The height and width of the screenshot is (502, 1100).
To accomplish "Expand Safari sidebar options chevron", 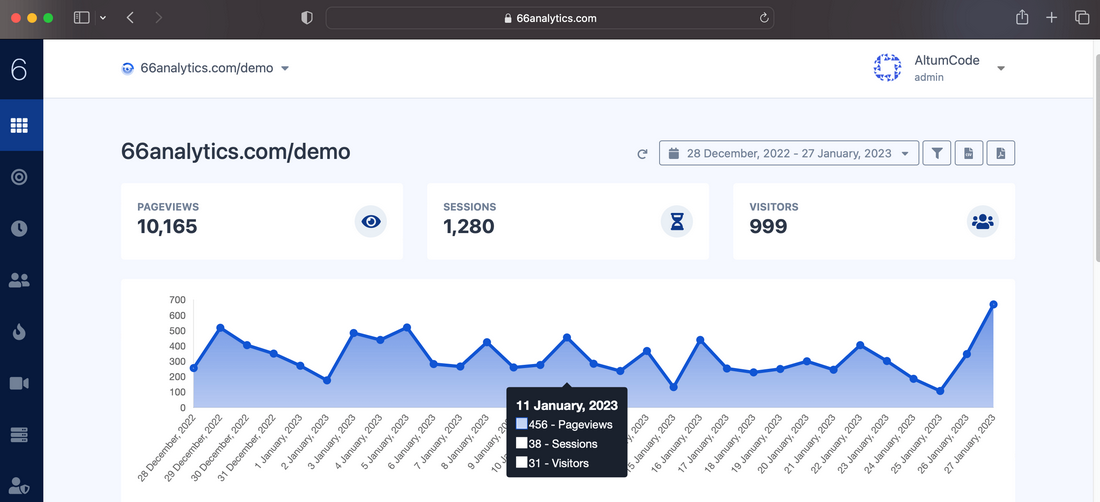I will click(103, 18).
